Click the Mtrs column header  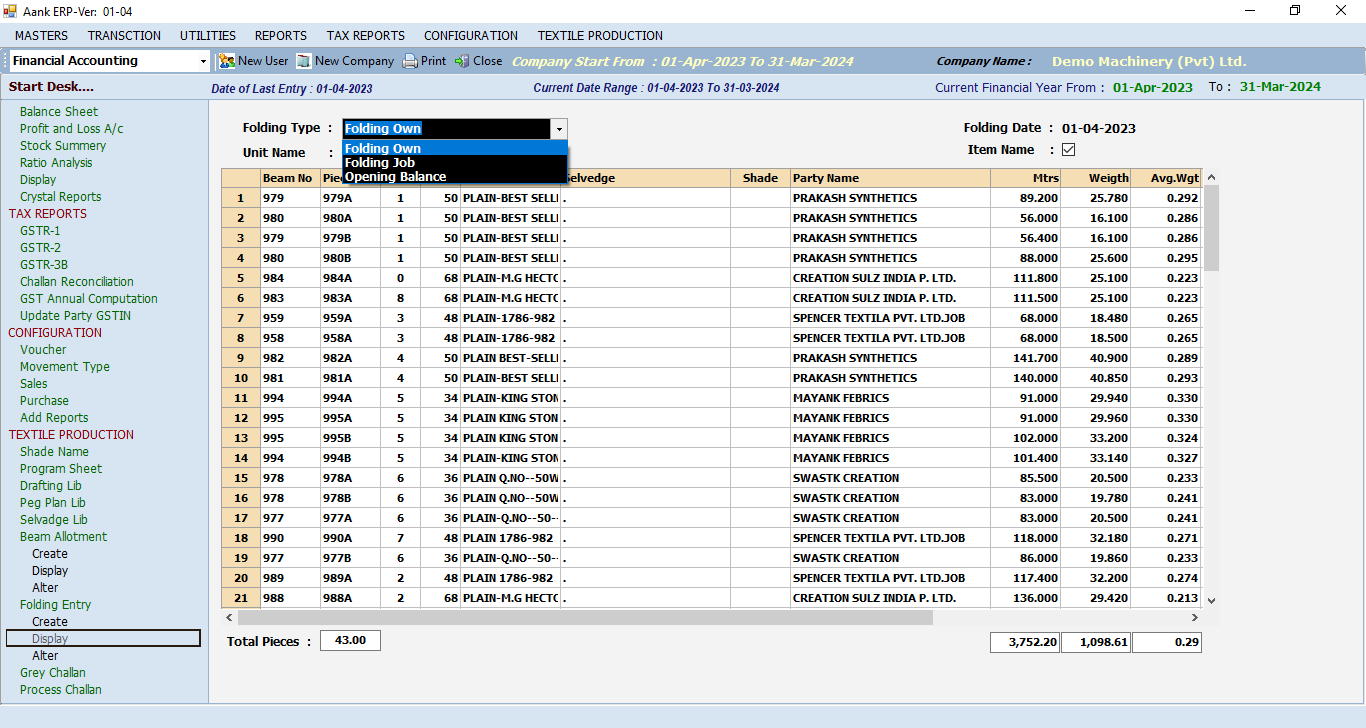point(1025,178)
